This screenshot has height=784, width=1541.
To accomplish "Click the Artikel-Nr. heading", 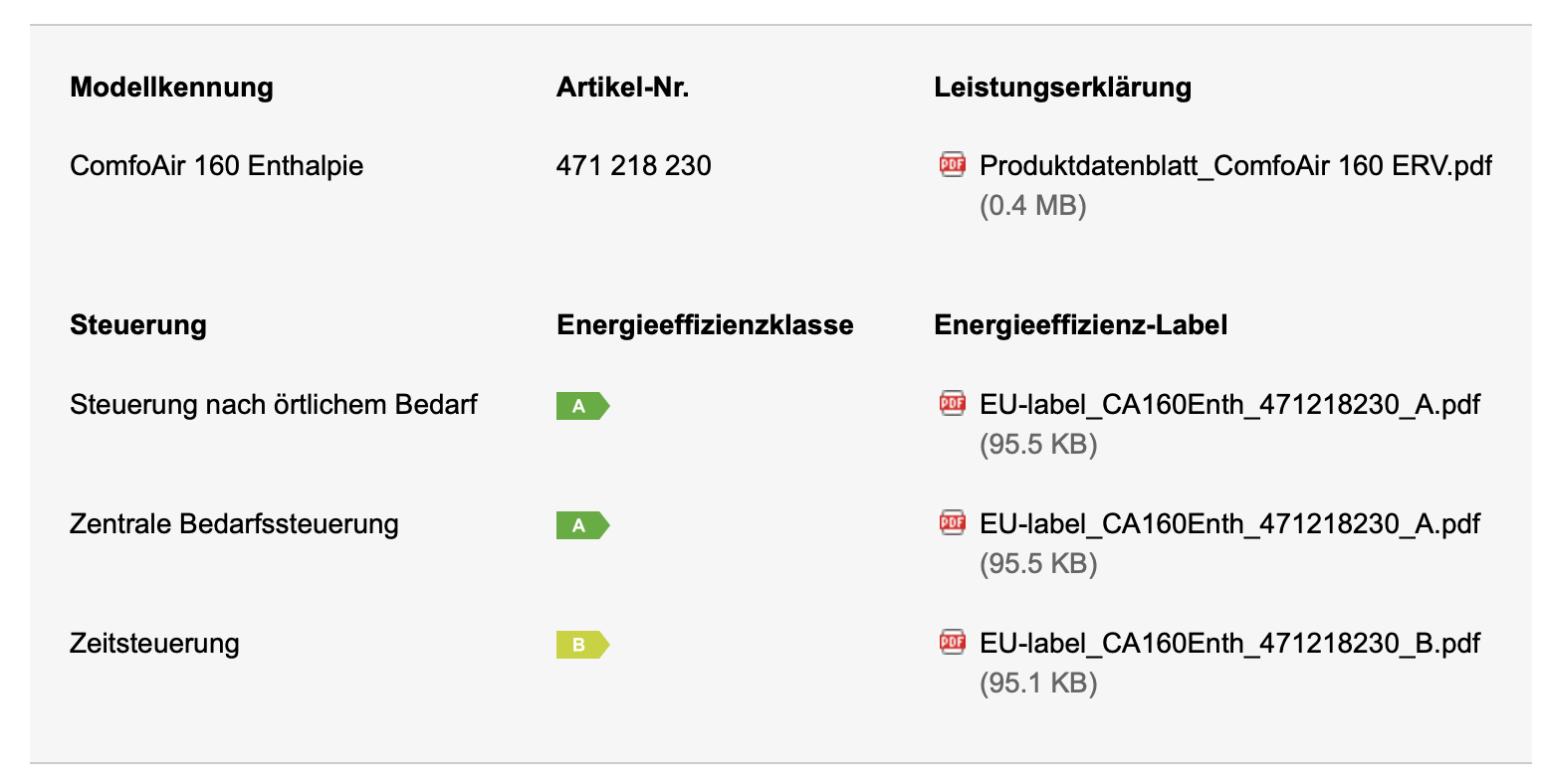I will [623, 87].
